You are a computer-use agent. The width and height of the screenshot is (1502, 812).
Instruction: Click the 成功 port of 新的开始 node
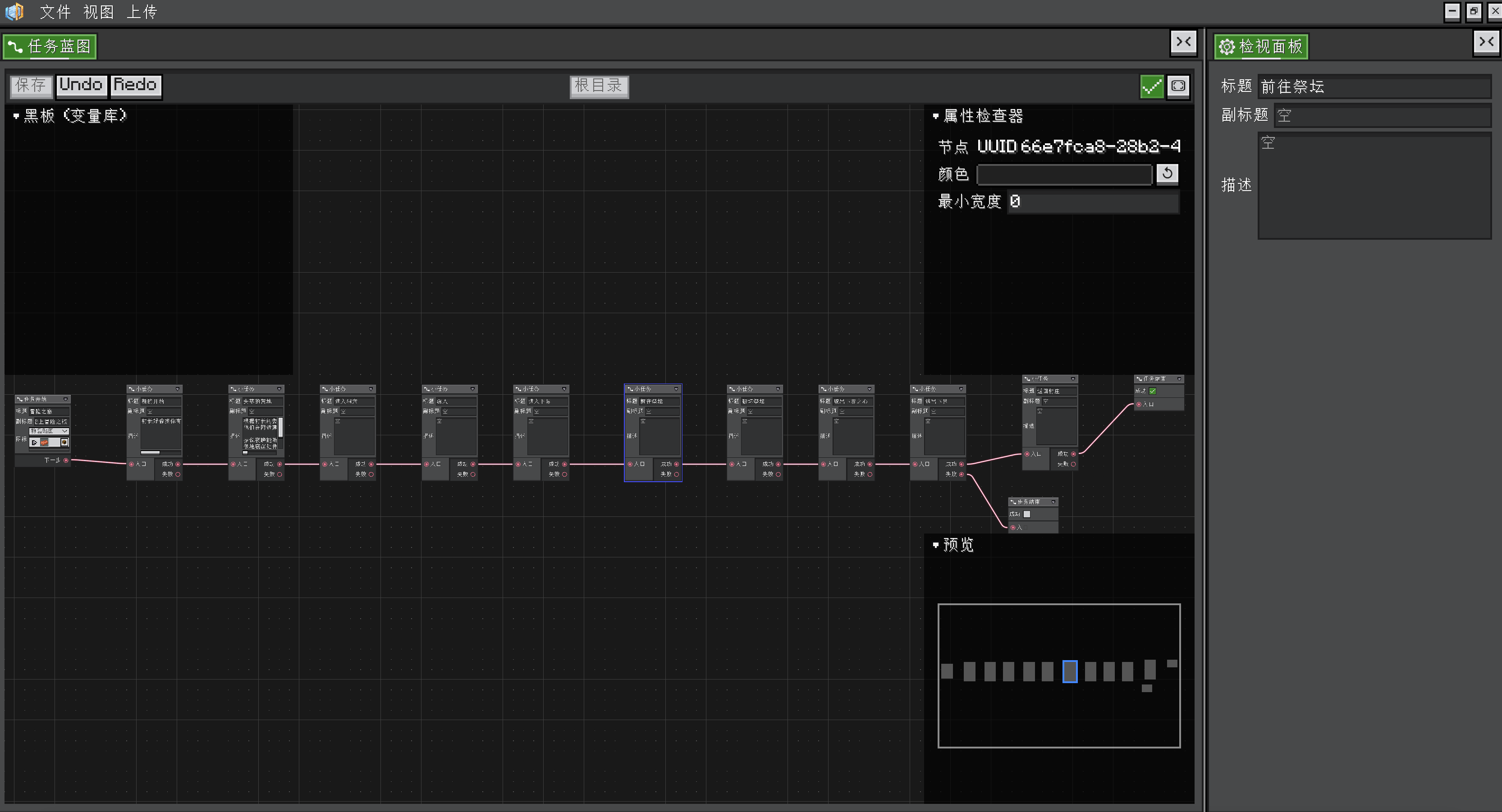click(x=178, y=464)
